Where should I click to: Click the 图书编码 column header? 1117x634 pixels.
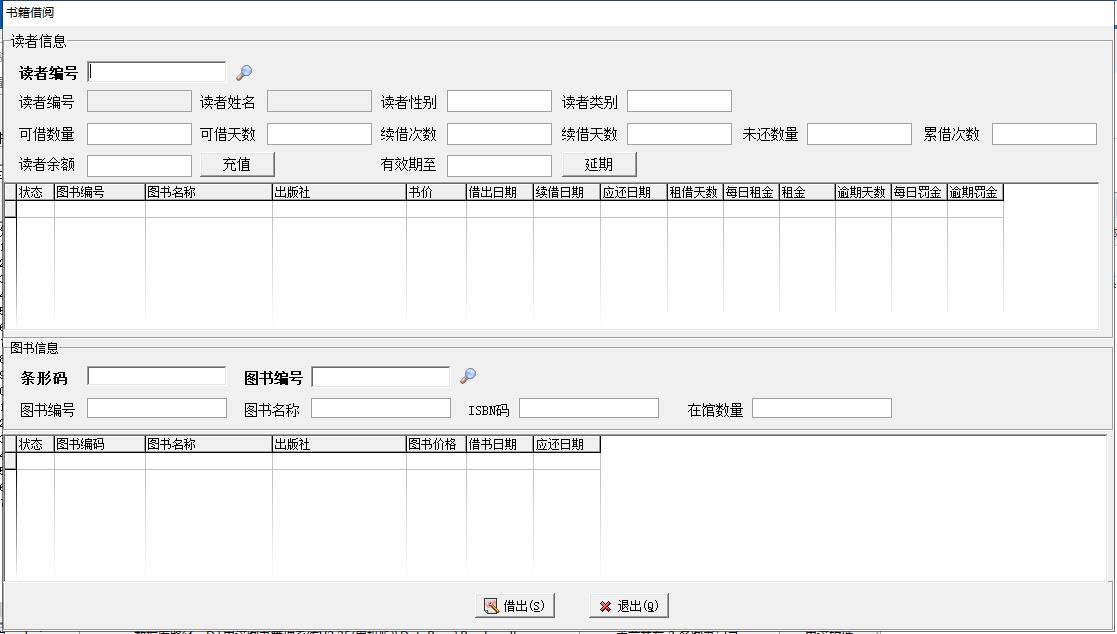click(x=100, y=445)
